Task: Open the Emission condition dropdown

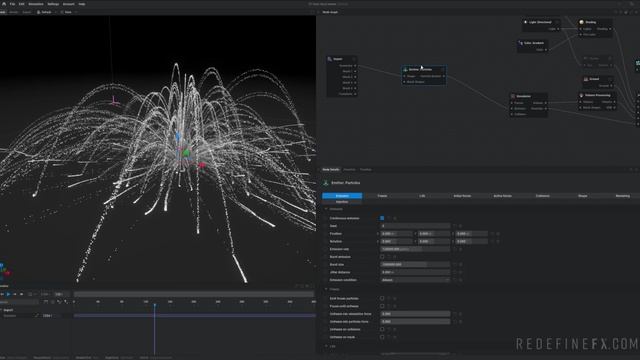Action: (x=415, y=280)
